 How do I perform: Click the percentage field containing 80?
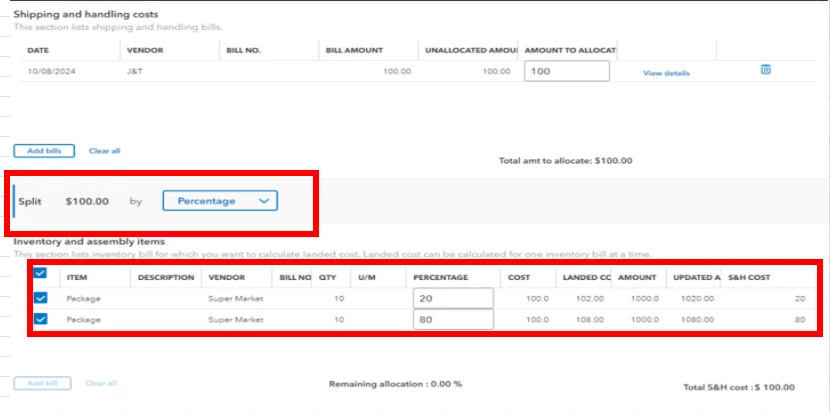point(453,320)
